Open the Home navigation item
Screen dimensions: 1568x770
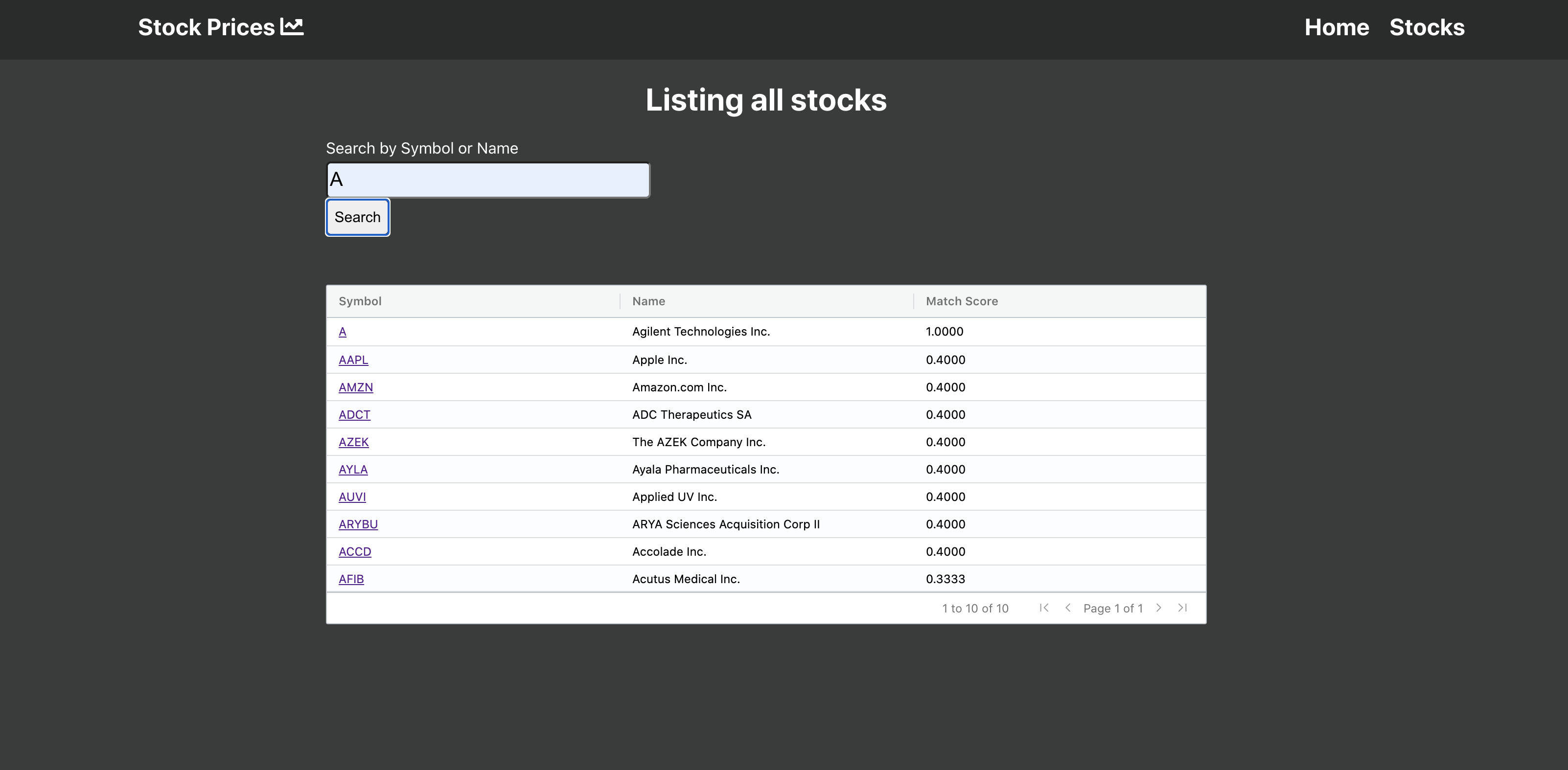point(1336,27)
